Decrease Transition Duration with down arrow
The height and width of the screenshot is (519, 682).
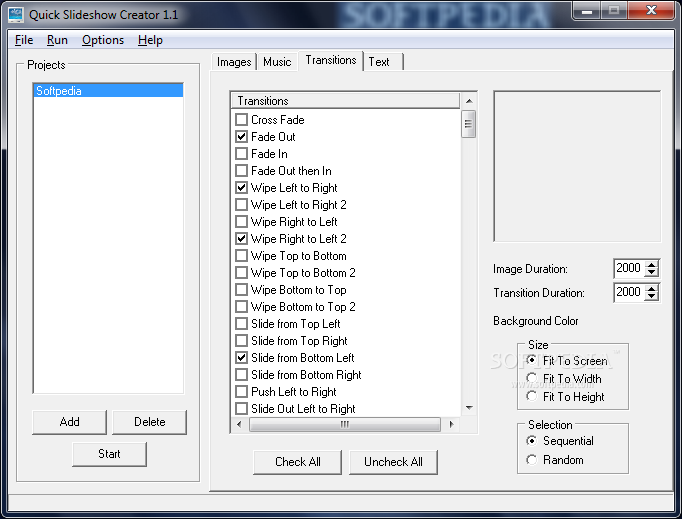click(x=652, y=297)
